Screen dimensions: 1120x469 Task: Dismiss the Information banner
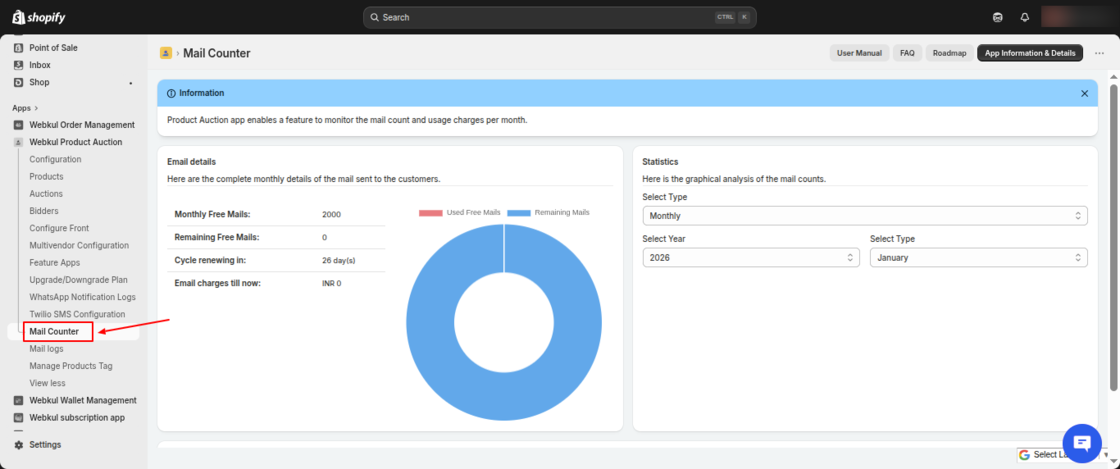1084,94
